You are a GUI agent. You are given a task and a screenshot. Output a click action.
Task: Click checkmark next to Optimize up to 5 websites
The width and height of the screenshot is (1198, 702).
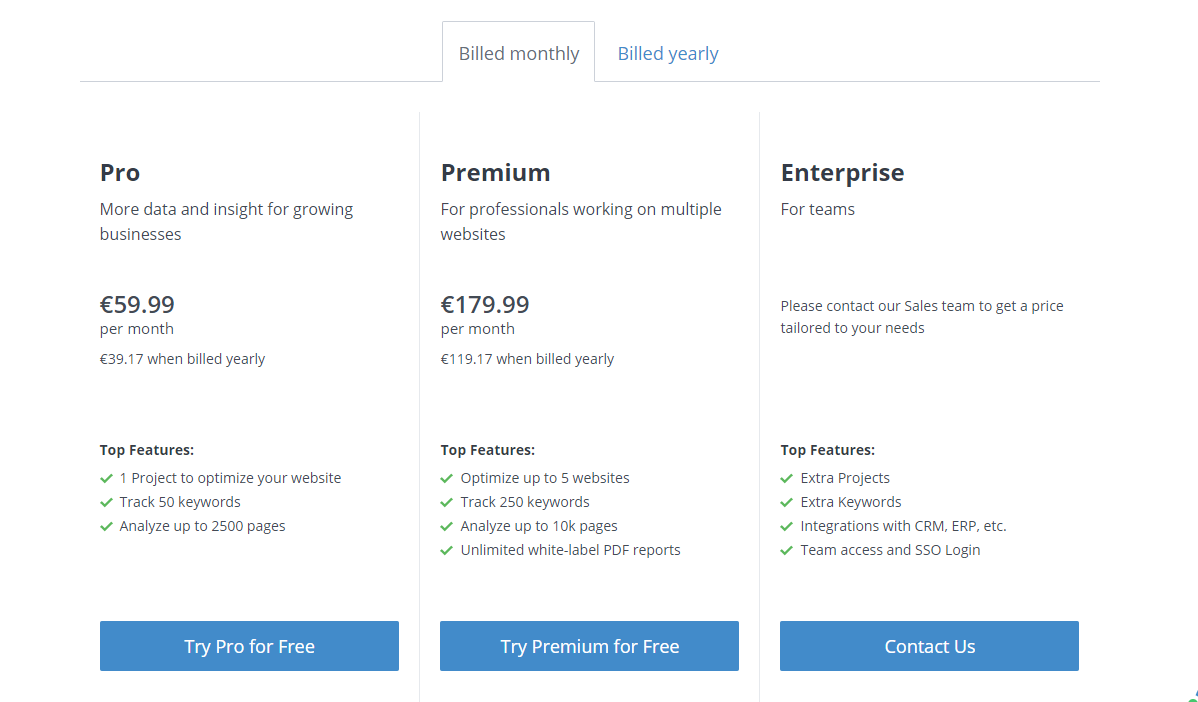447,479
